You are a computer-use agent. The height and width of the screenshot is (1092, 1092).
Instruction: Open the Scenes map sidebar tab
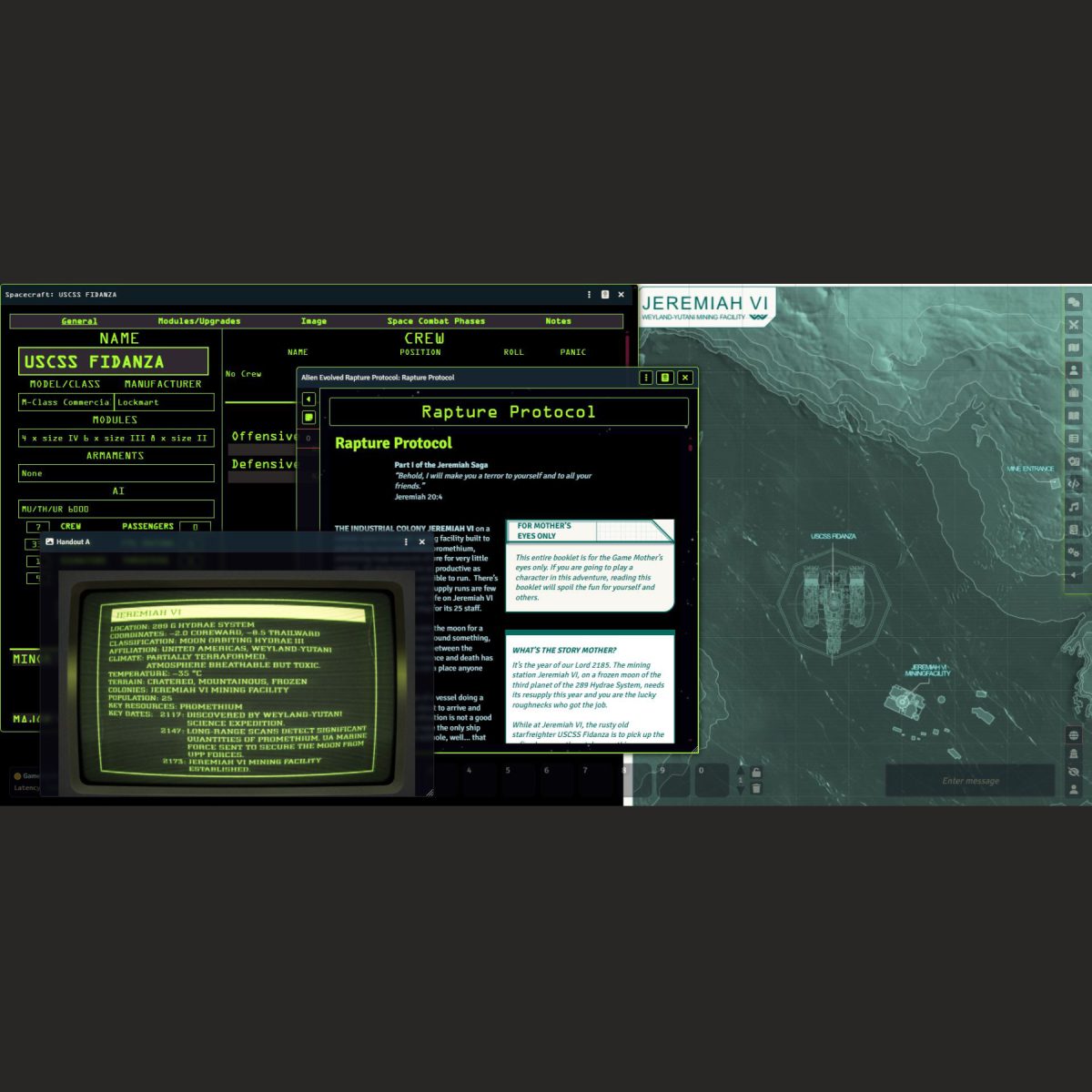(x=1074, y=348)
